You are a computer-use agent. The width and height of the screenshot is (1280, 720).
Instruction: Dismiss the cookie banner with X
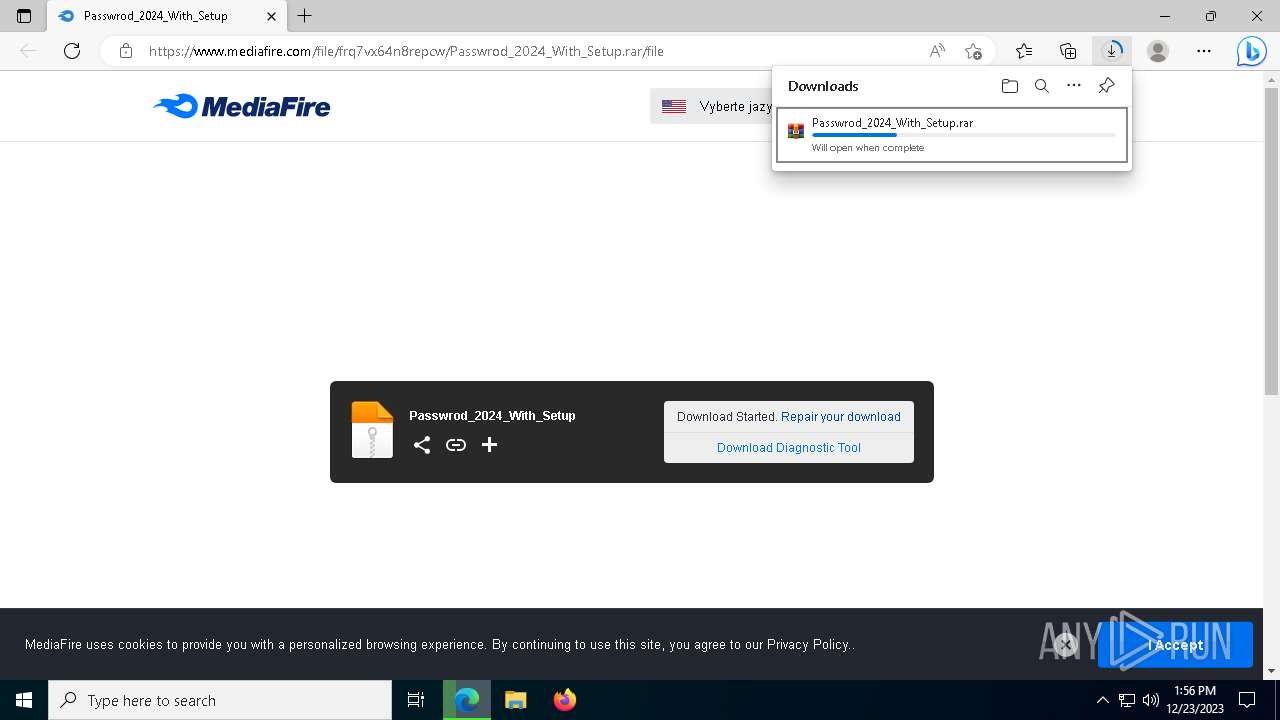click(1066, 645)
